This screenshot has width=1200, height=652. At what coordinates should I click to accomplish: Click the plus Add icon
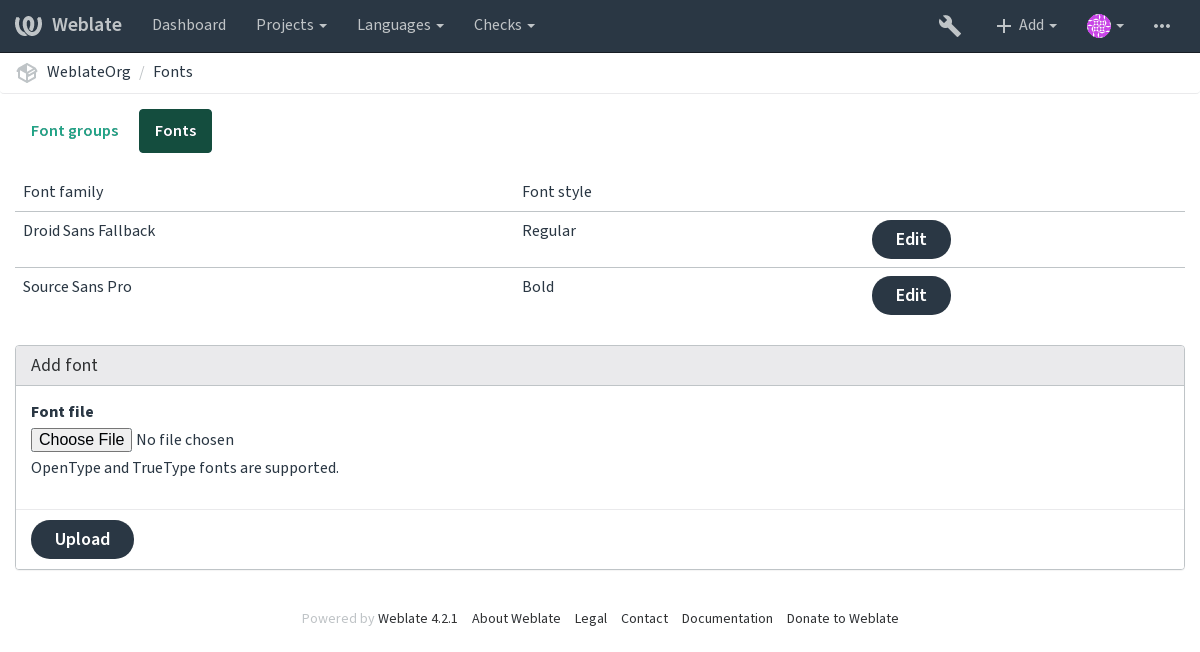tap(1004, 26)
